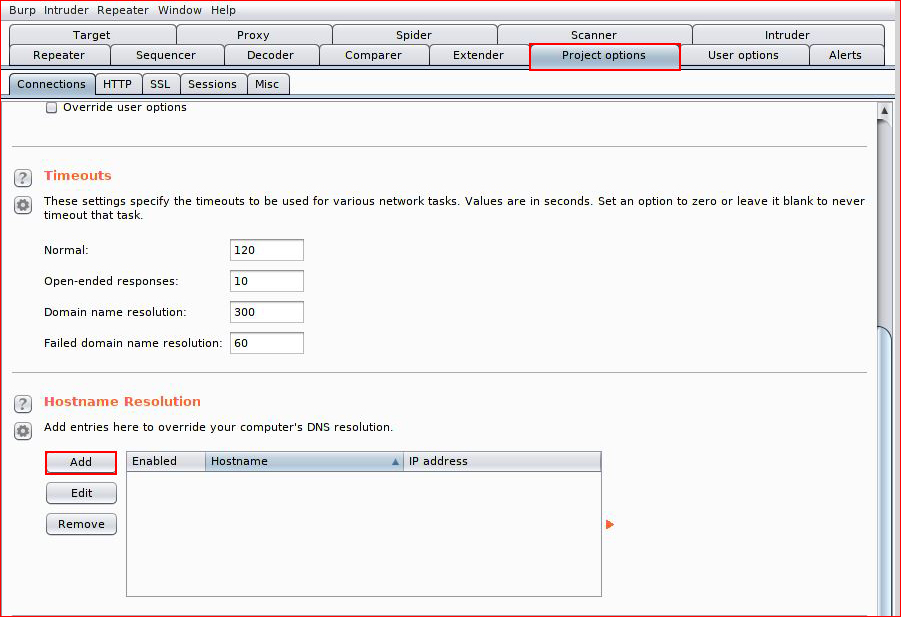The height and width of the screenshot is (617, 901).
Task: Click the Open-ended responses timeout field
Action: pyautogui.click(x=267, y=281)
